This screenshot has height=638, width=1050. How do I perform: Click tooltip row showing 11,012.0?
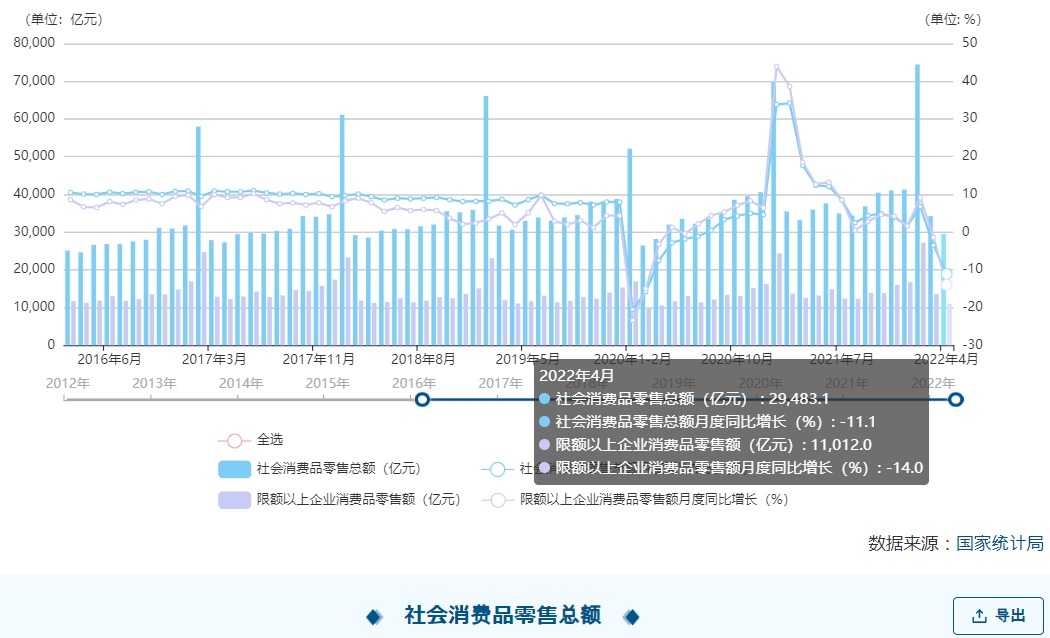pyautogui.click(x=705, y=445)
